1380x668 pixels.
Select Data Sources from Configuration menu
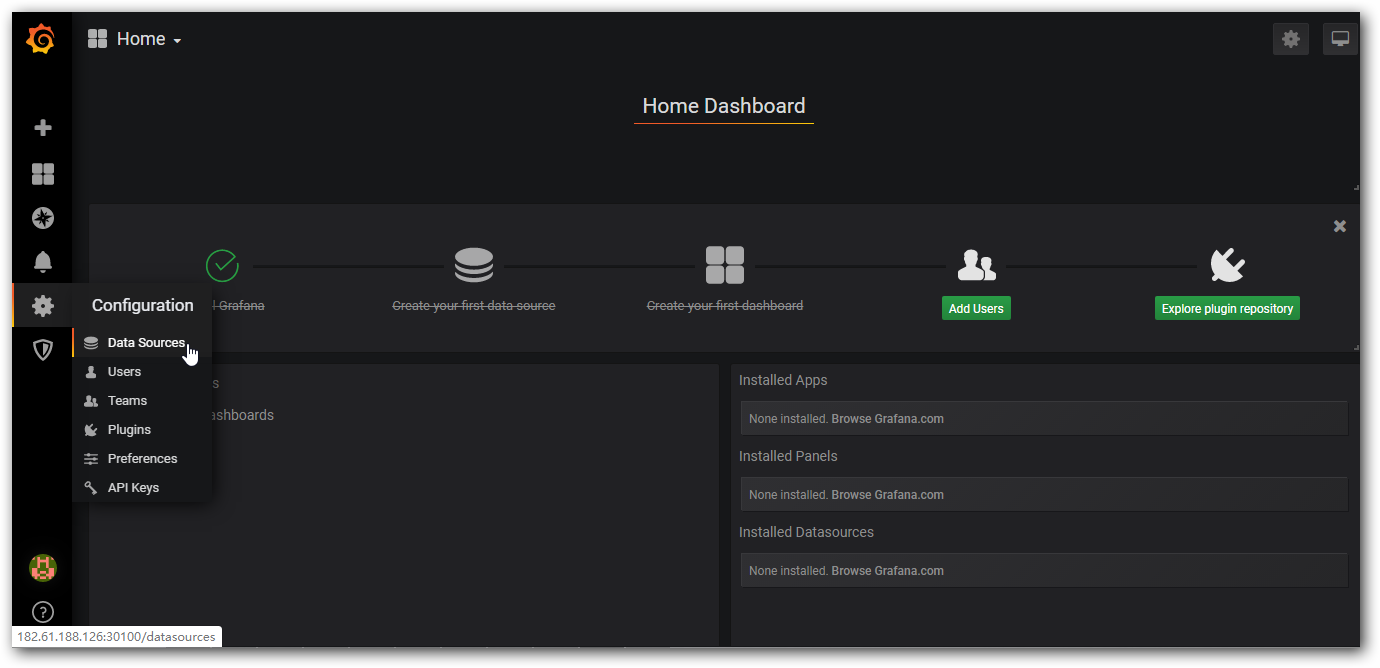click(145, 343)
